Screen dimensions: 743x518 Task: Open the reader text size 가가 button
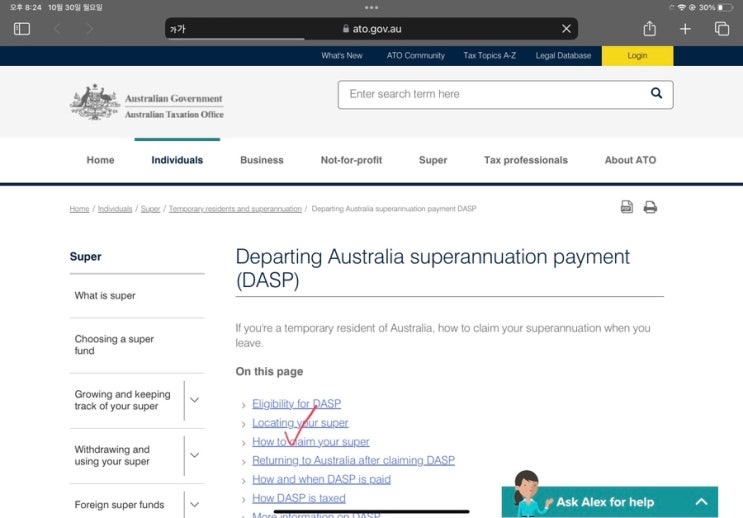coord(178,29)
